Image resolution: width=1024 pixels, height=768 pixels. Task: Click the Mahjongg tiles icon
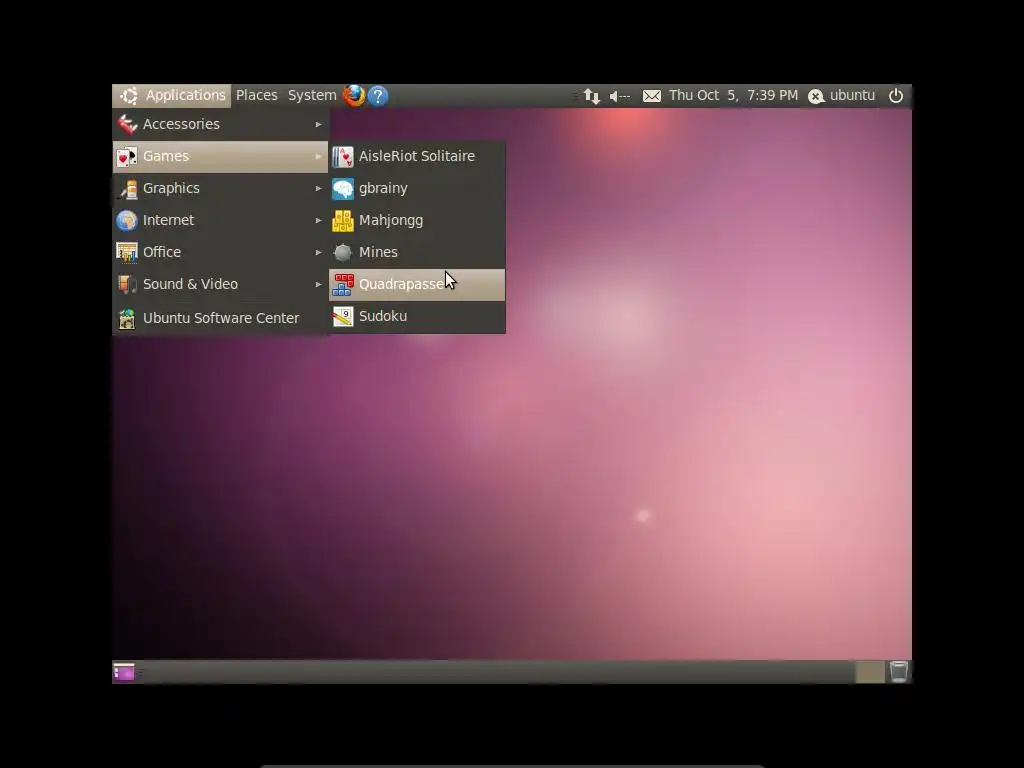(x=343, y=221)
